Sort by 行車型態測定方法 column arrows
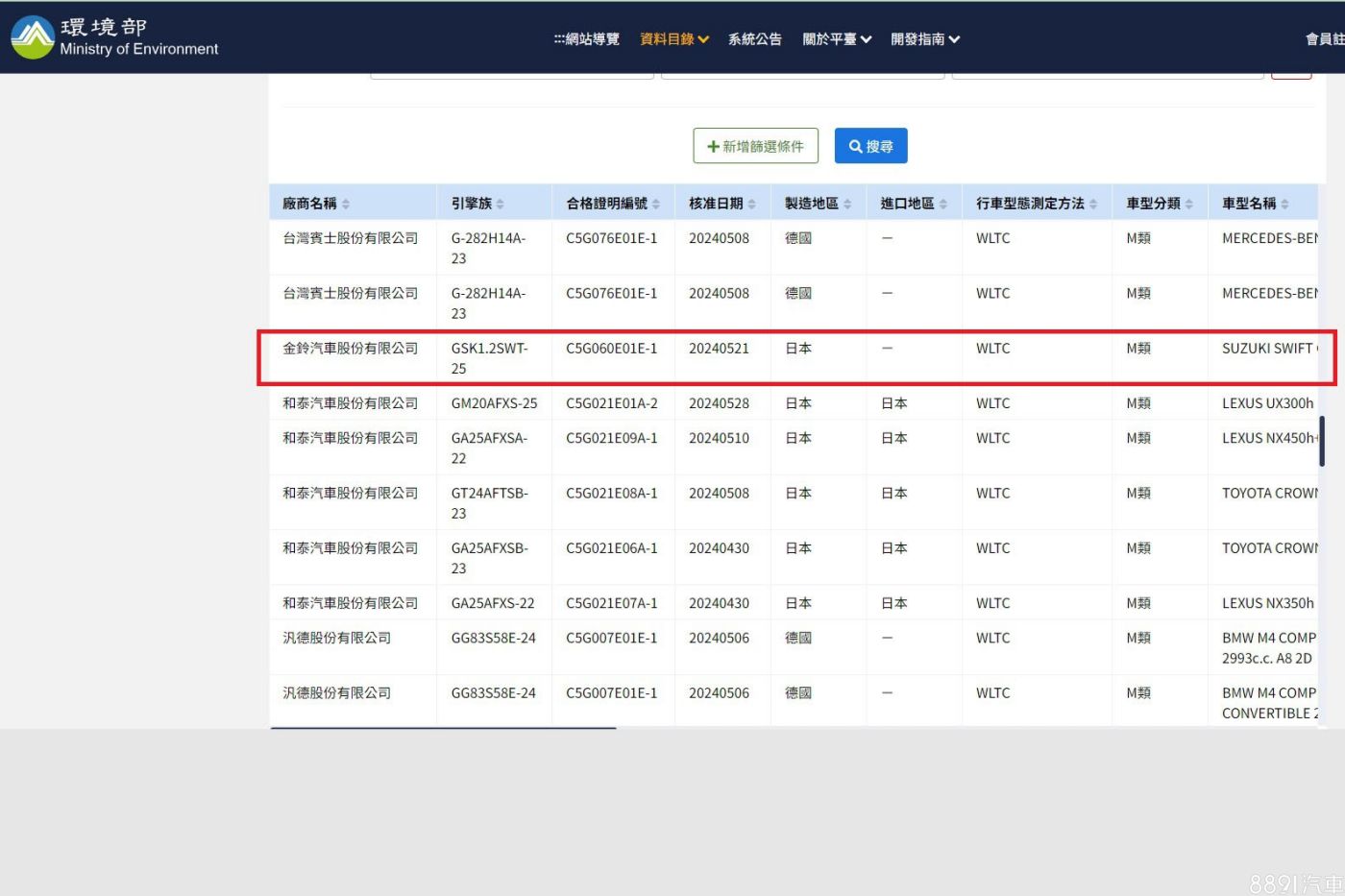1345x896 pixels. point(1093,204)
